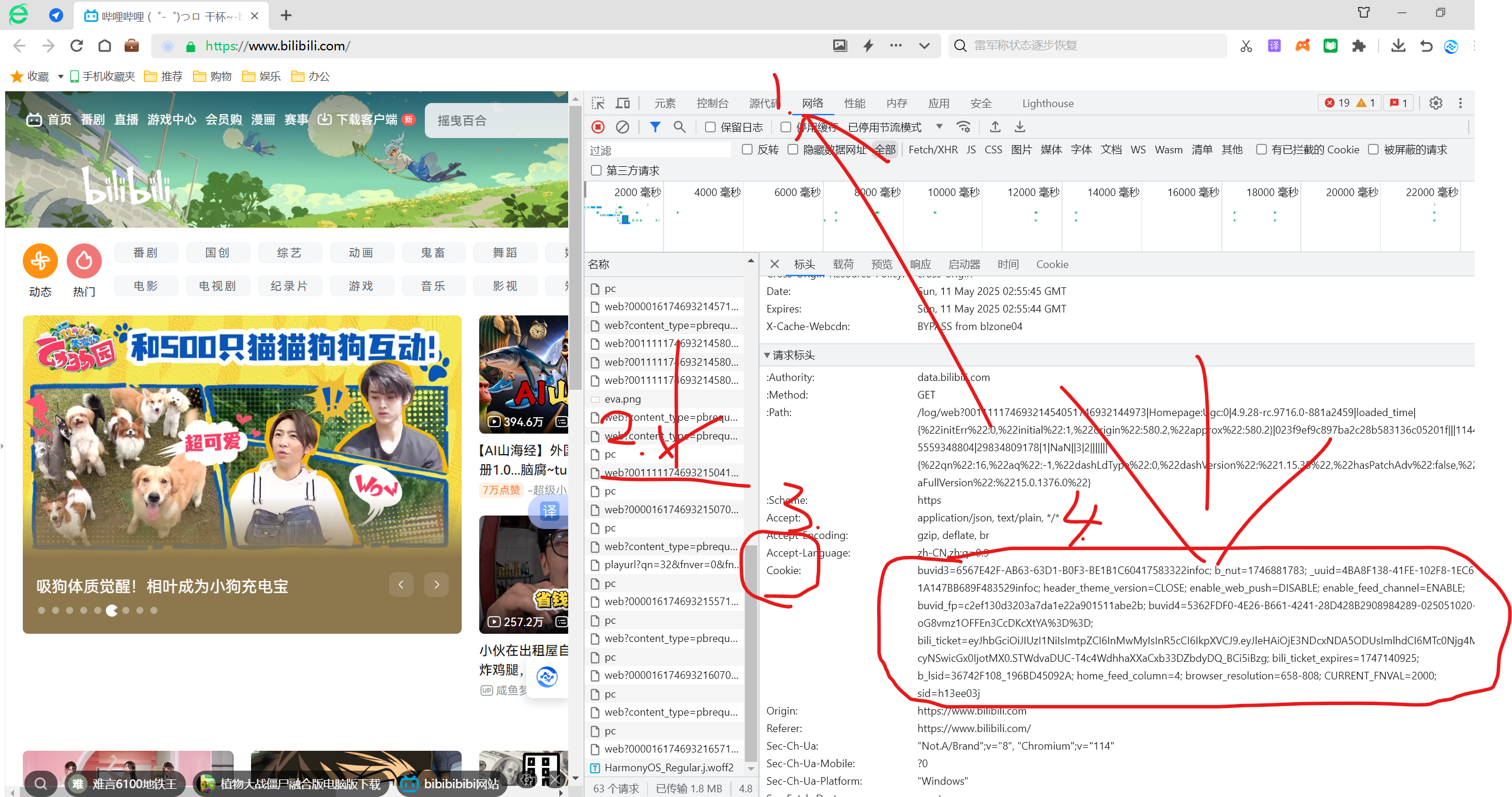This screenshot has height=797, width=1512.
Task: Stop network recording with the red record icon
Action: point(597,127)
